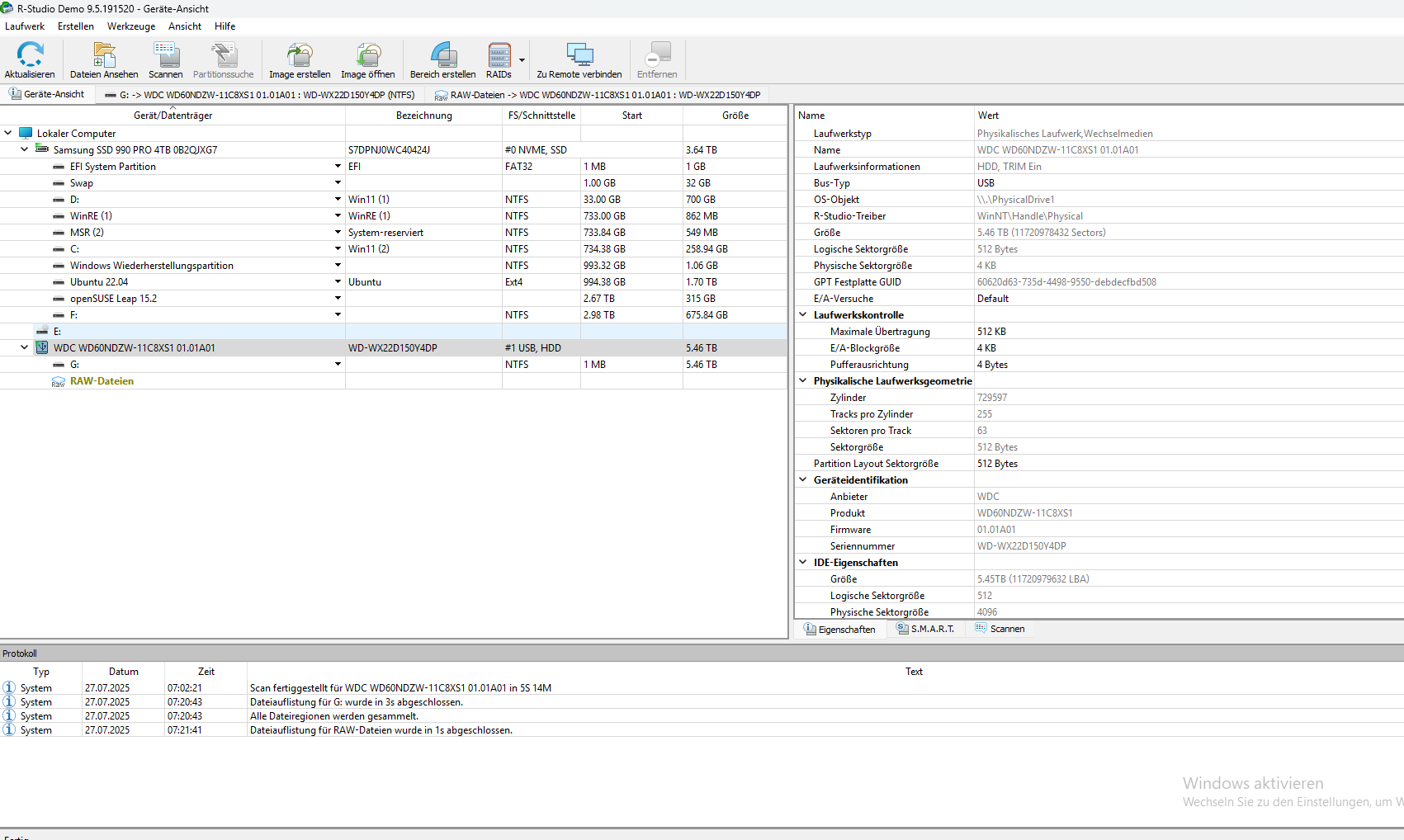The image size is (1404, 840).
Task: Open dropdown on Windows Wiederherstellungspartition row
Action: (x=338, y=265)
